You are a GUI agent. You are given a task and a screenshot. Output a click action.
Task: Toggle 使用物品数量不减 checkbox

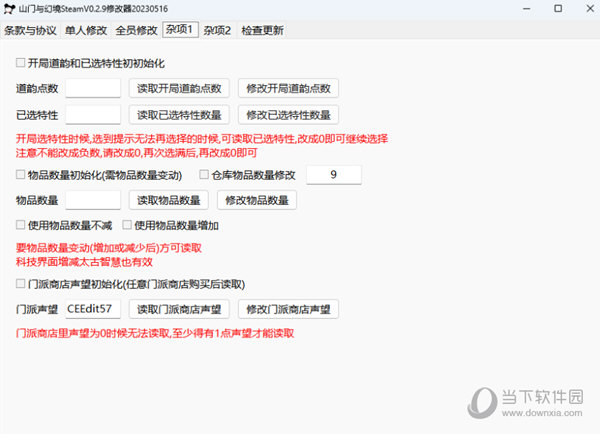pyautogui.click(x=21, y=225)
